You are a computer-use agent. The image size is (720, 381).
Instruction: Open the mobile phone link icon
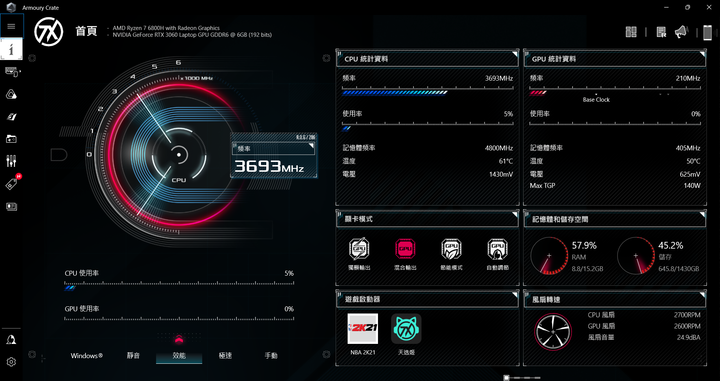pos(708,33)
